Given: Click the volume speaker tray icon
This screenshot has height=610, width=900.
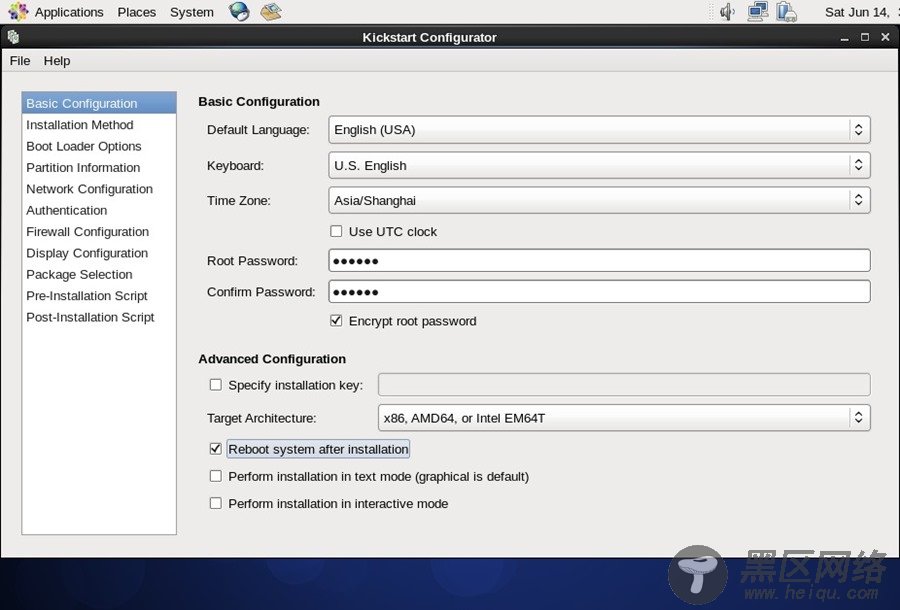Looking at the screenshot, I should point(727,11).
